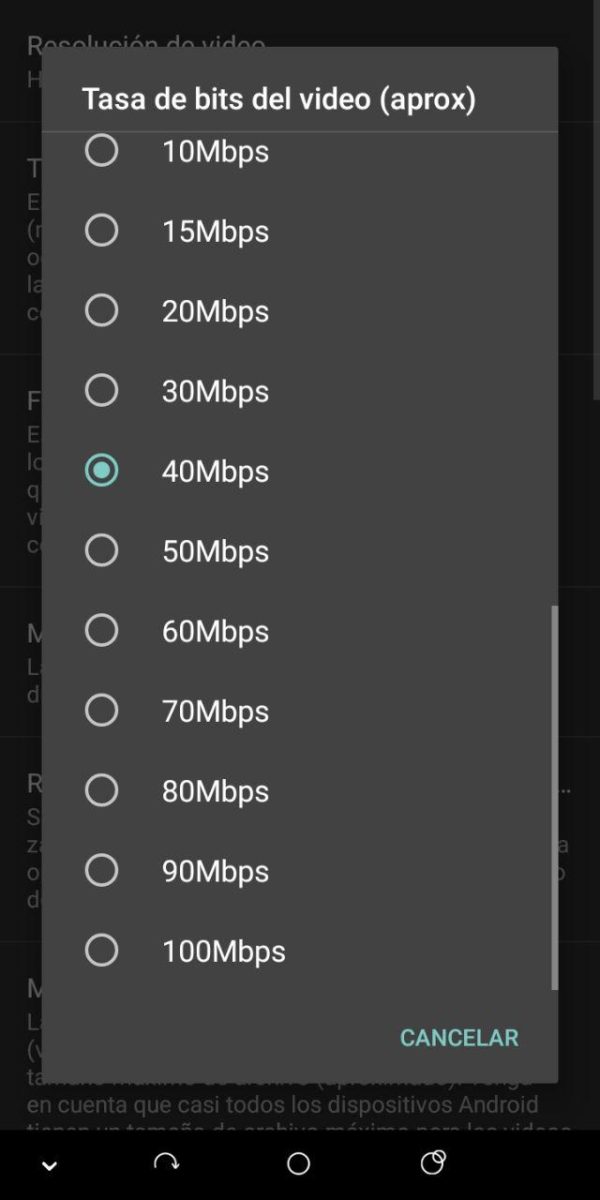The image size is (600, 1200).
Task: Tap the Home circle navigation icon
Action: [x=298, y=1164]
